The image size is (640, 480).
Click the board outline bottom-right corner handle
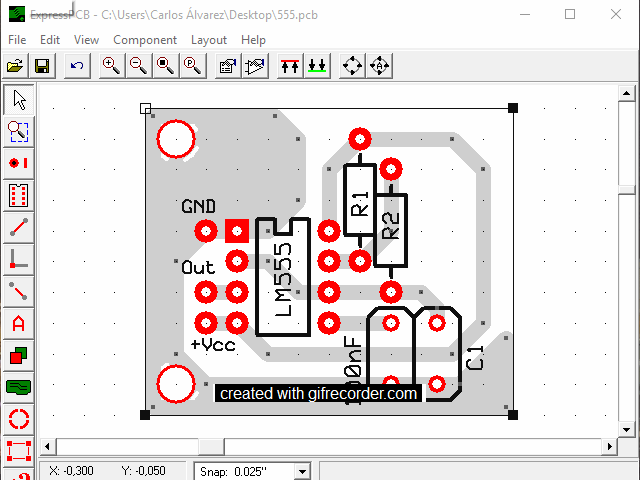[513, 415]
